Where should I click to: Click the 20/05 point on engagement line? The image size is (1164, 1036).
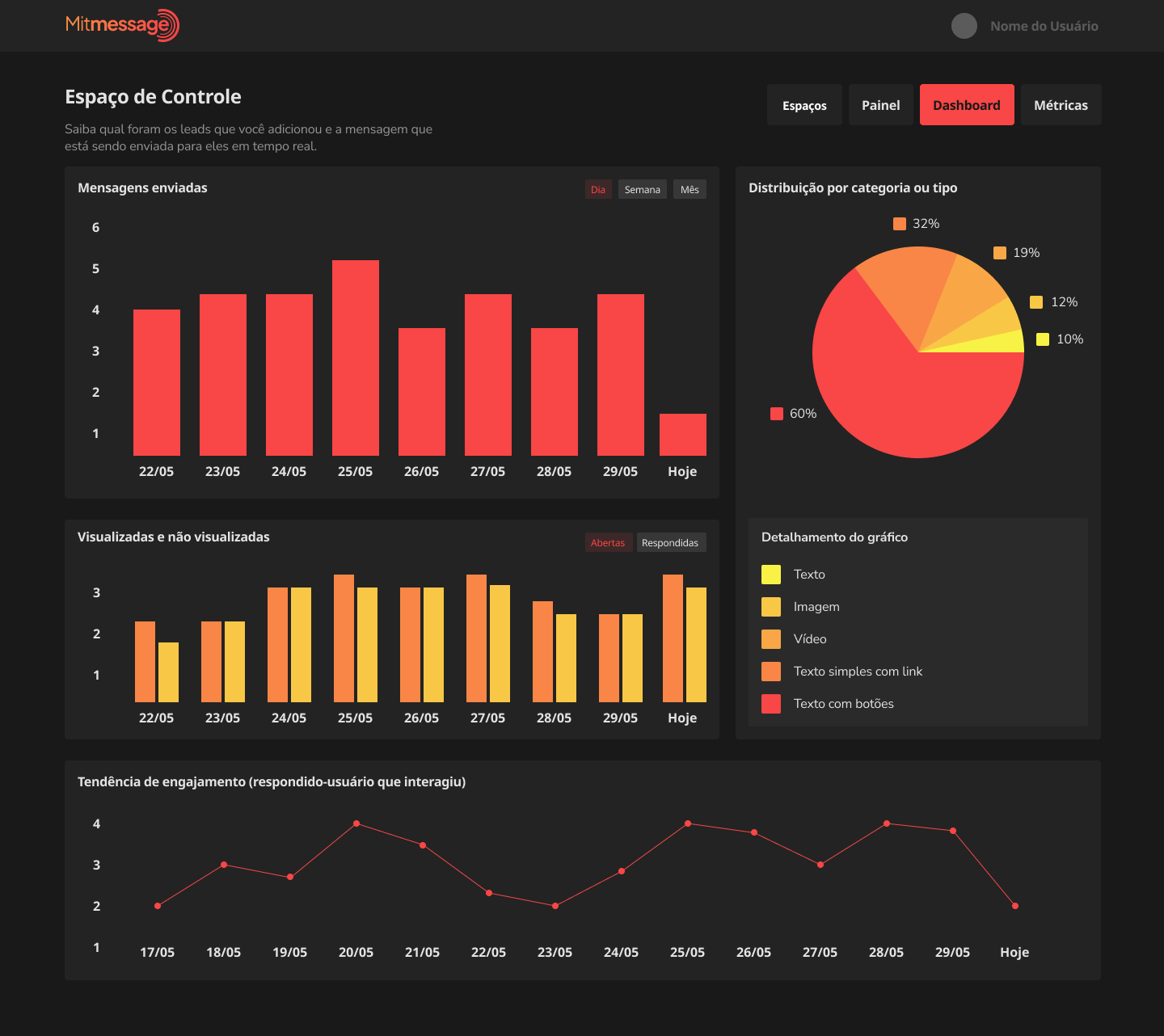[x=356, y=823]
